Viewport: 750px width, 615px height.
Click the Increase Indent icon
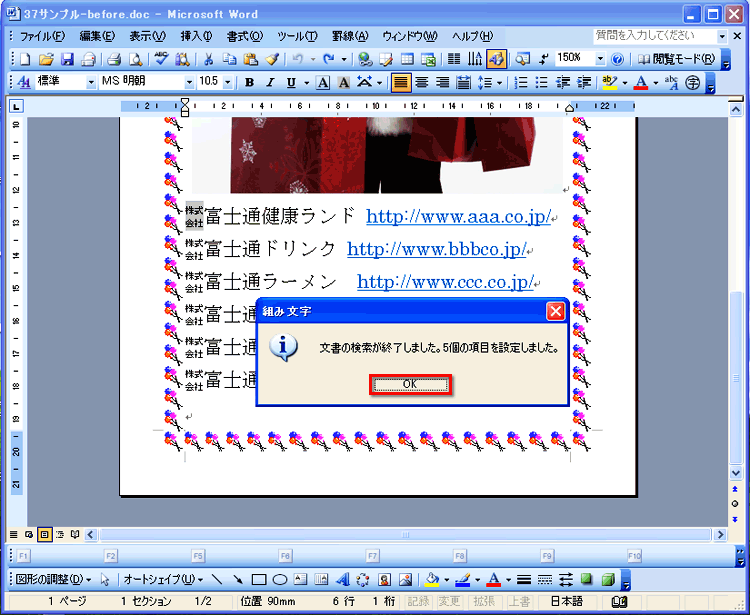(x=584, y=82)
